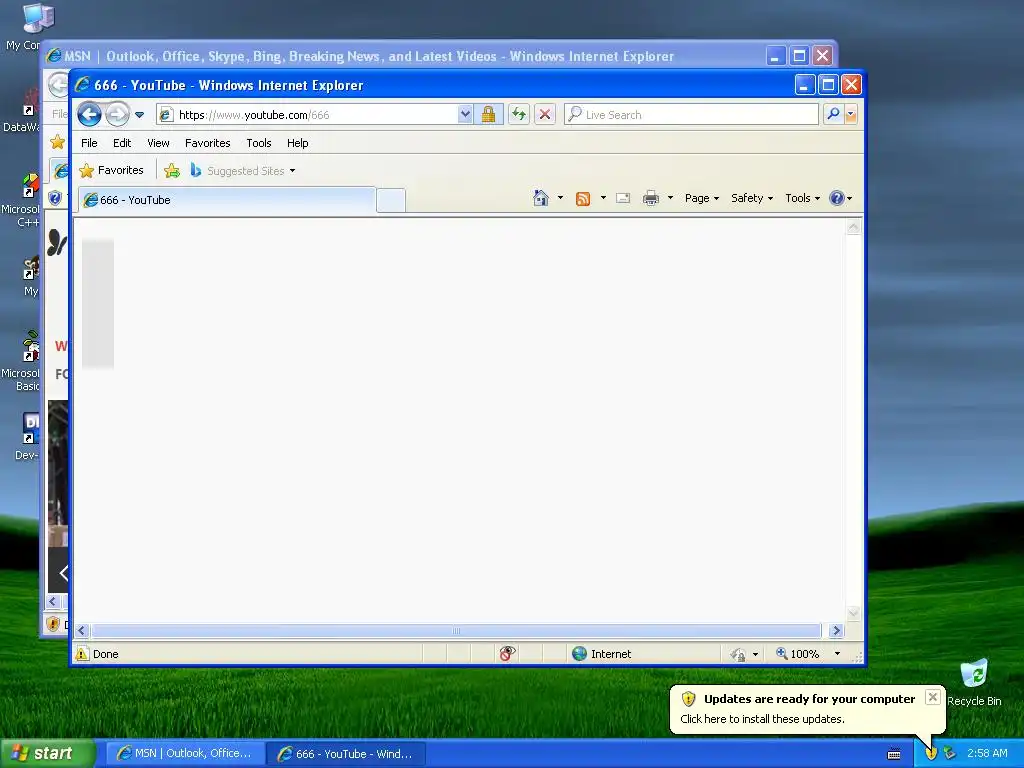Select the 666 - YouTube tab
1024x768 pixels.
tap(227, 200)
